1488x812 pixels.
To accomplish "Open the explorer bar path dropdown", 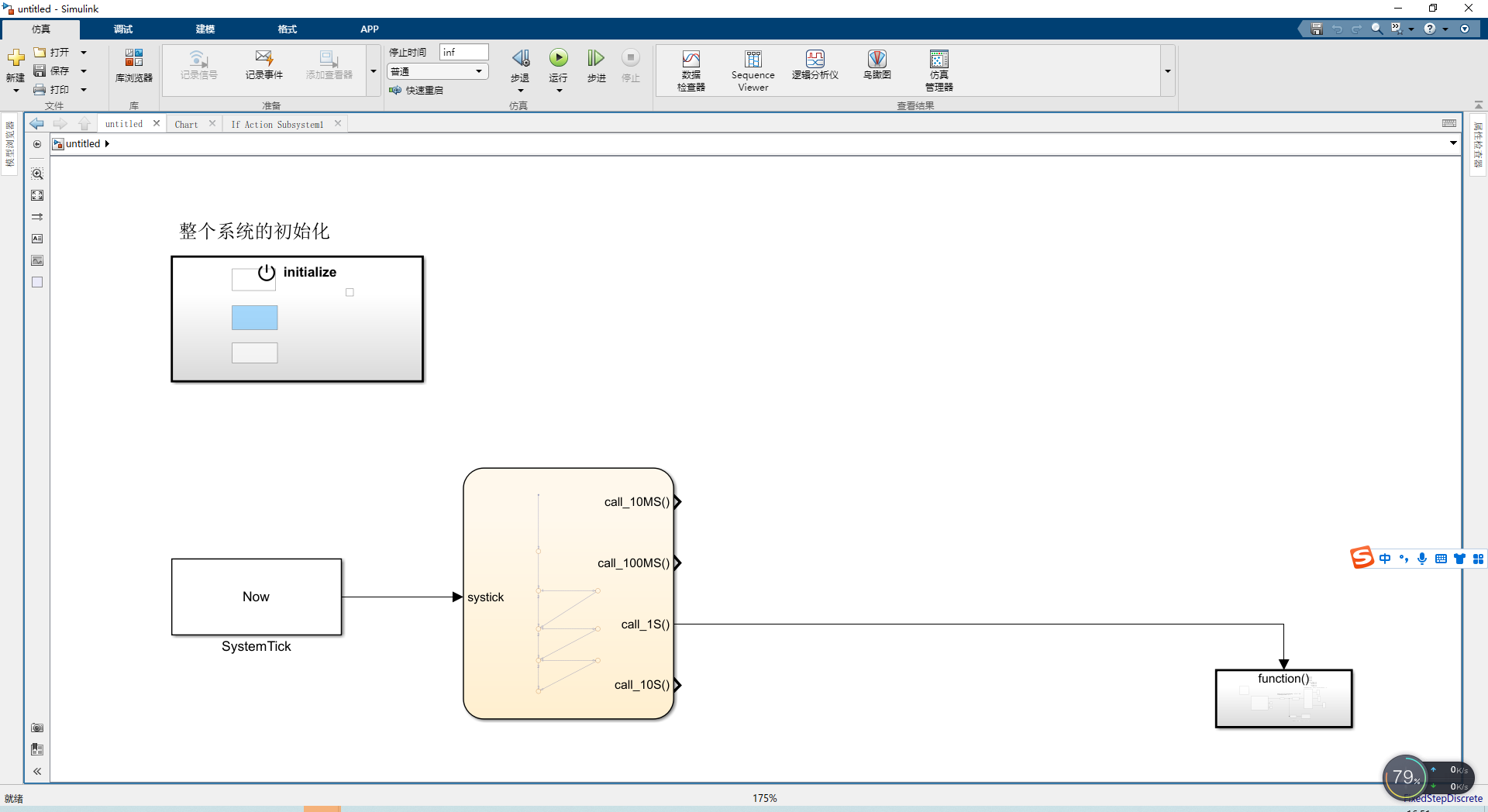I will (x=1453, y=143).
